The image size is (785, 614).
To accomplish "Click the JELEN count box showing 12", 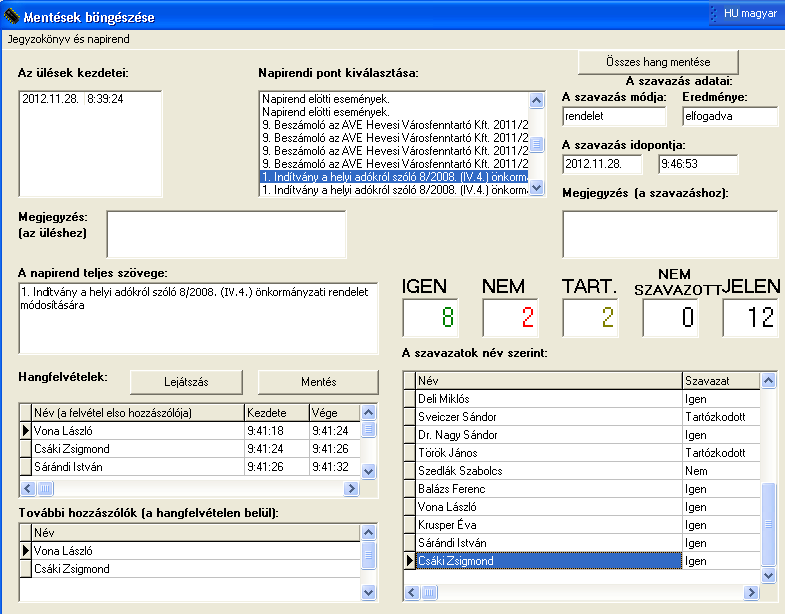I will 751,318.
